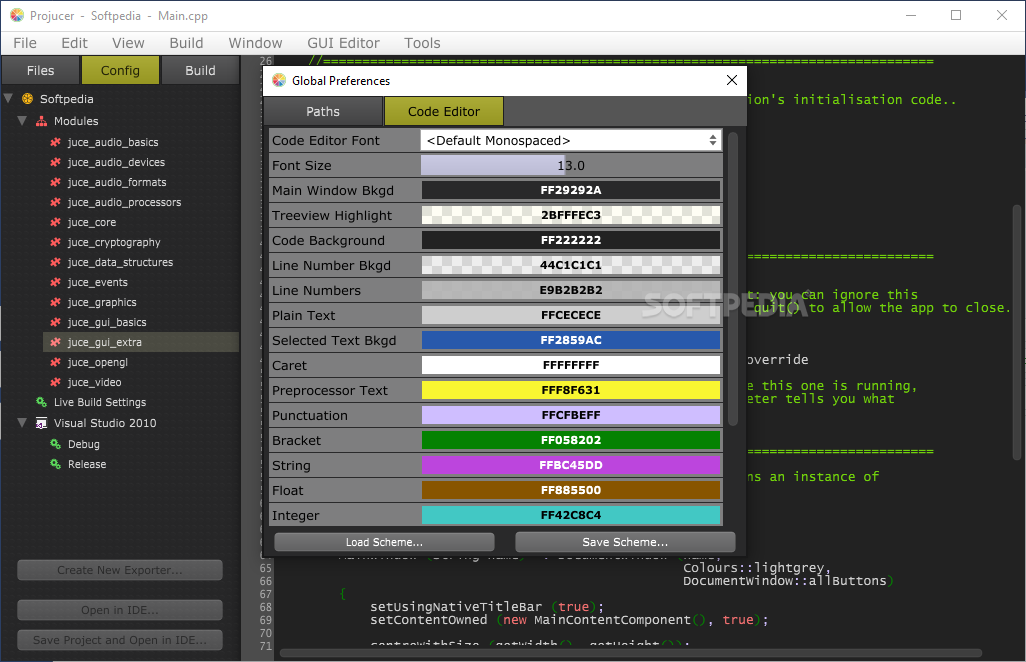The height and width of the screenshot is (662, 1026).
Task: Click the Visual Studio 2010 exporter icon
Action: point(41,423)
